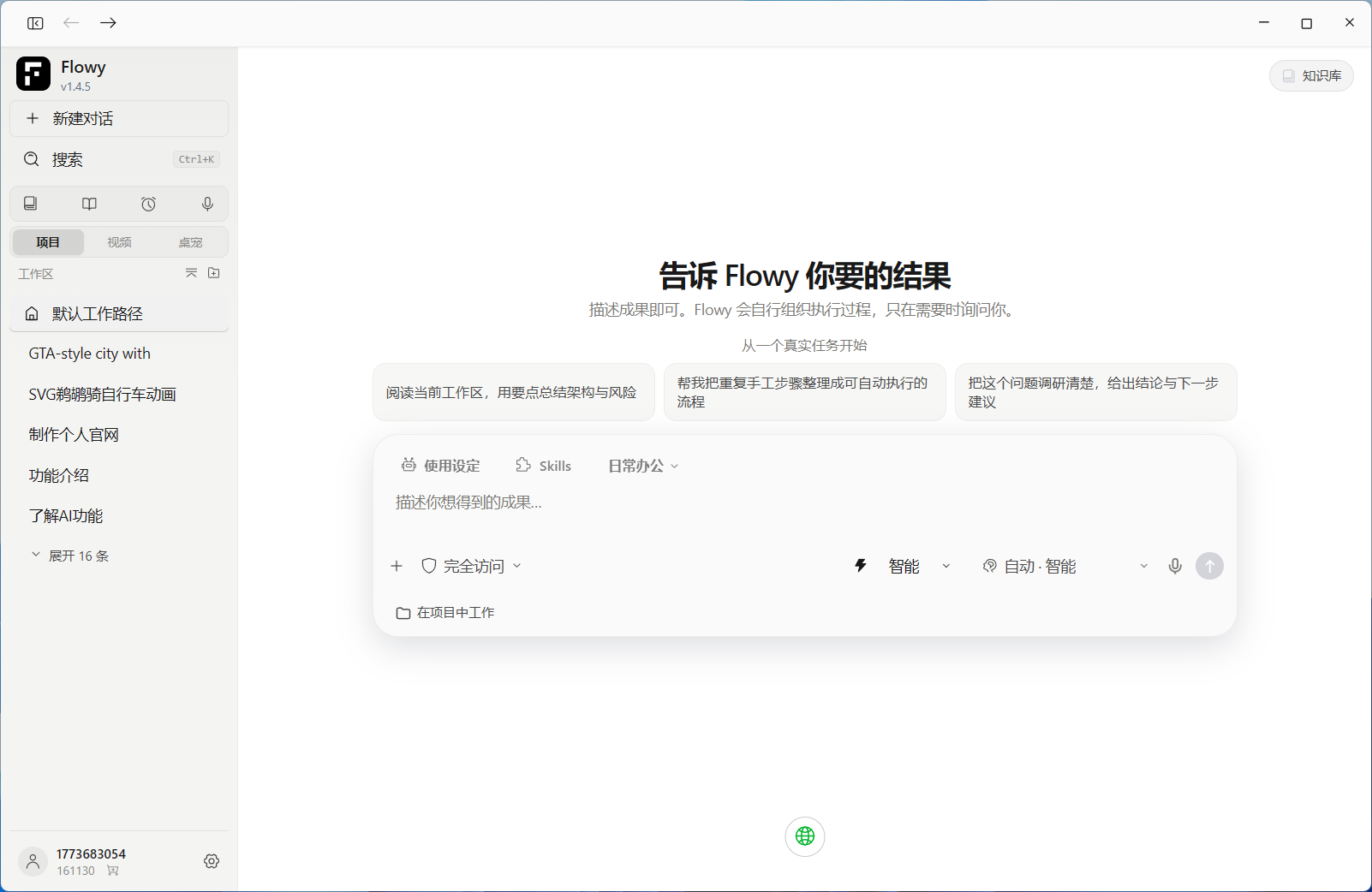
Task: Open the 完全访问 permission dropdown
Action: tap(471, 566)
